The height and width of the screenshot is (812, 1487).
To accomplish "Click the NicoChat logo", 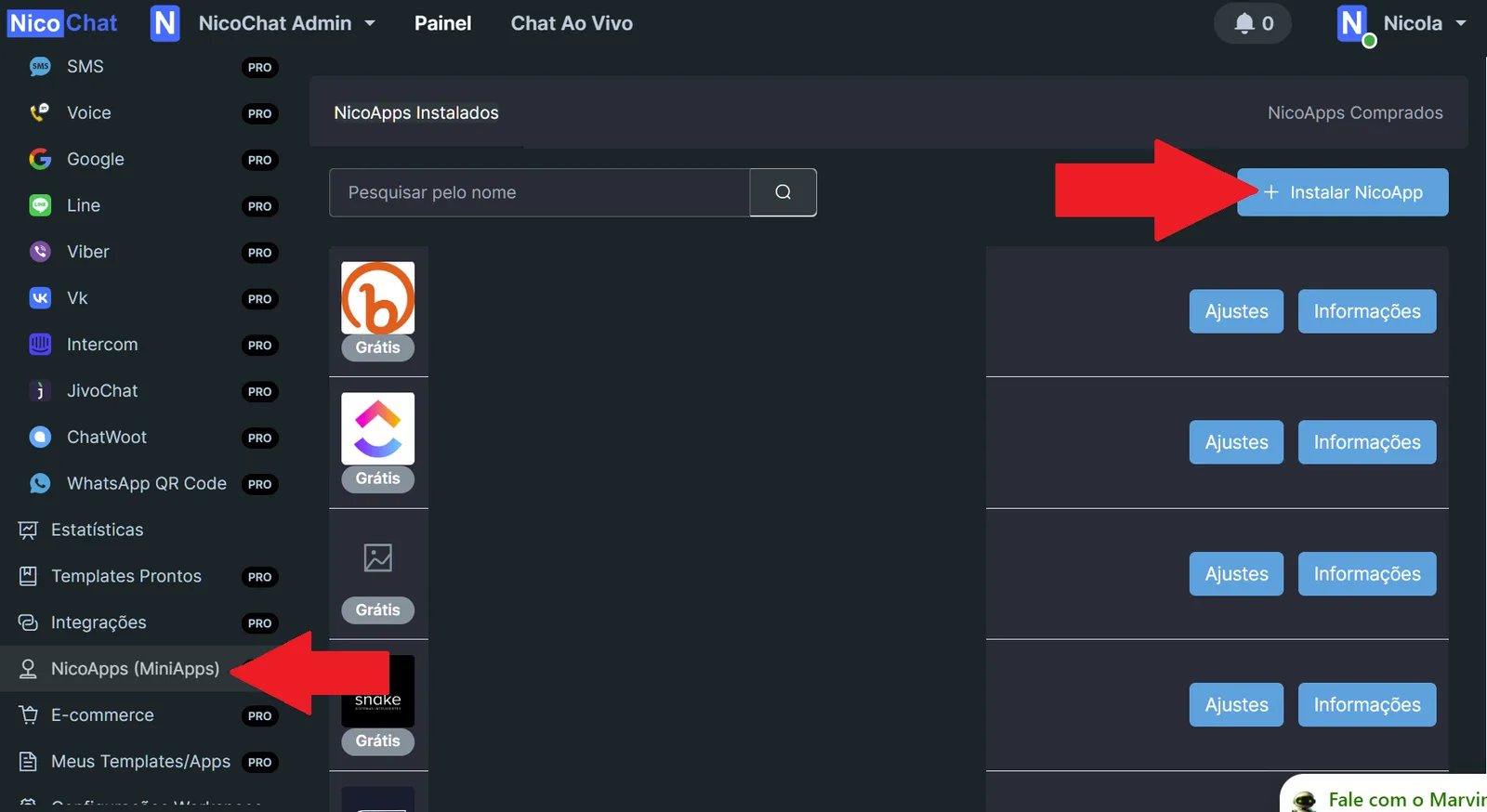I will [x=62, y=23].
